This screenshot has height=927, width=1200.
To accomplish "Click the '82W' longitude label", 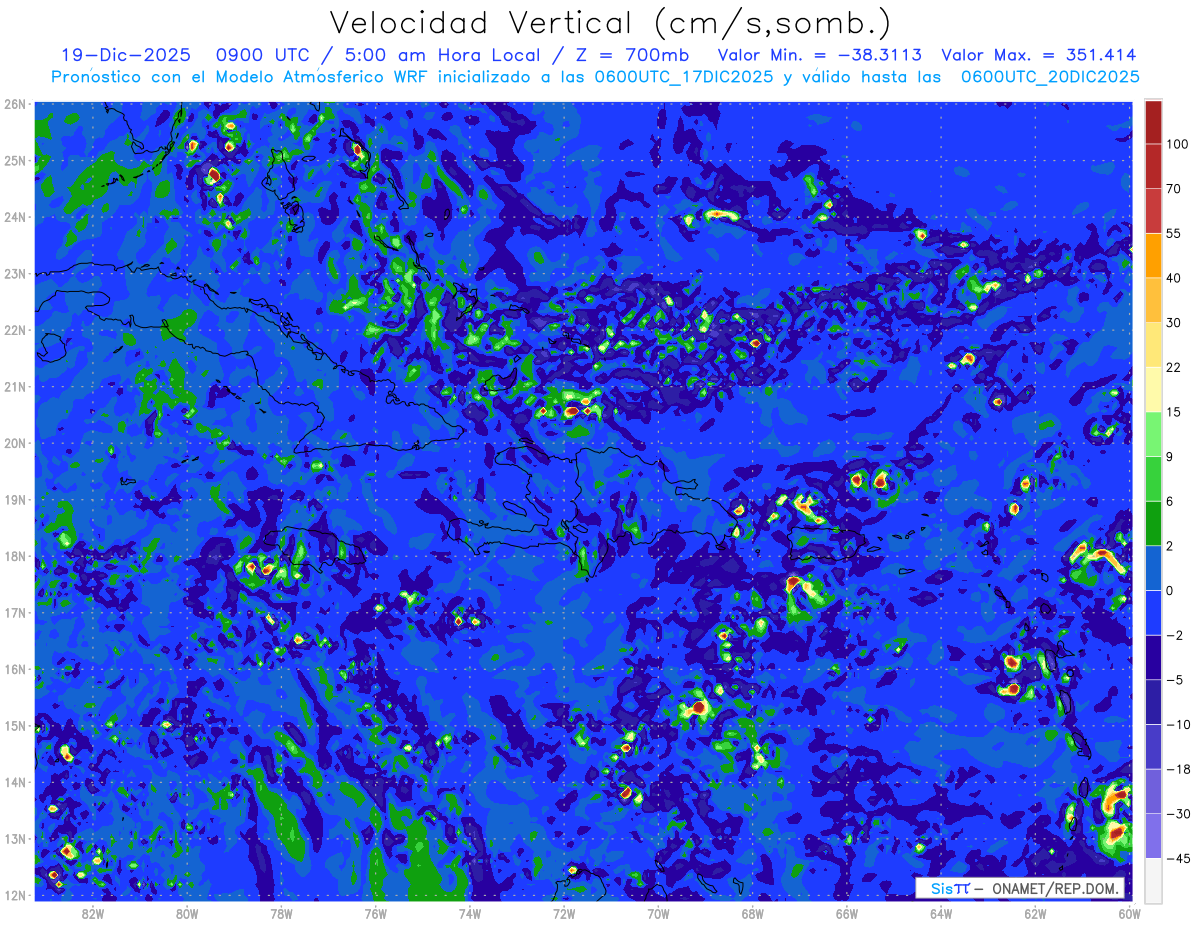I will pos(92,912).
